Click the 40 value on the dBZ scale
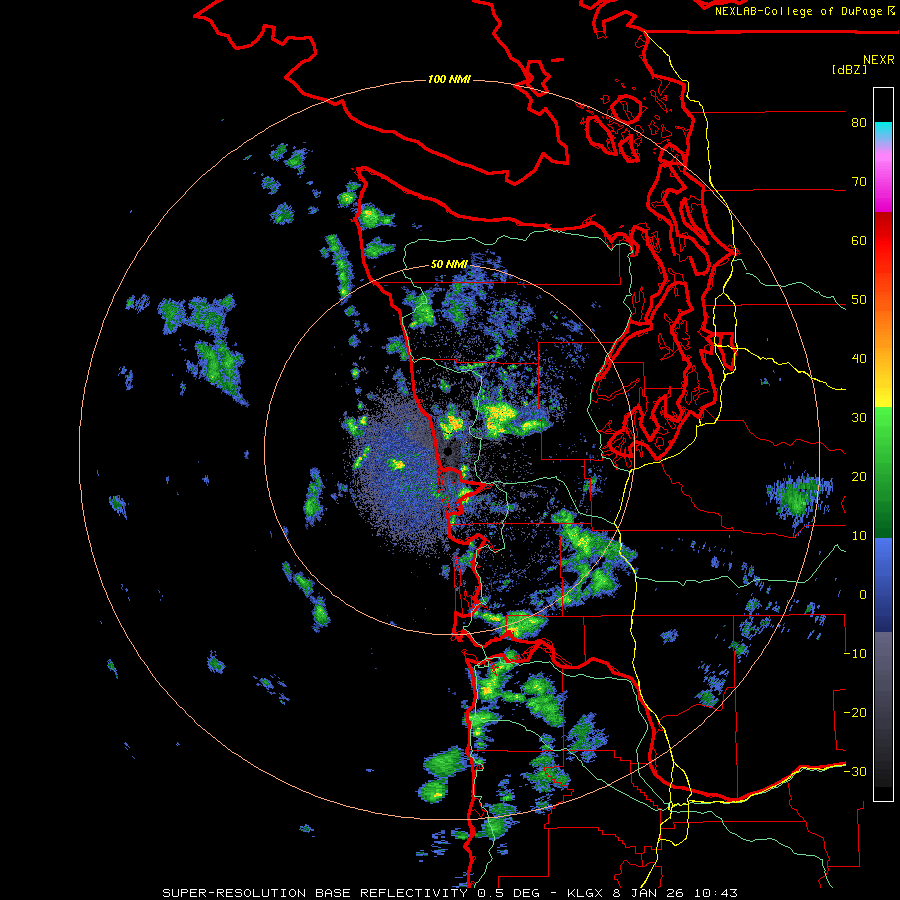 coord(859,359)
